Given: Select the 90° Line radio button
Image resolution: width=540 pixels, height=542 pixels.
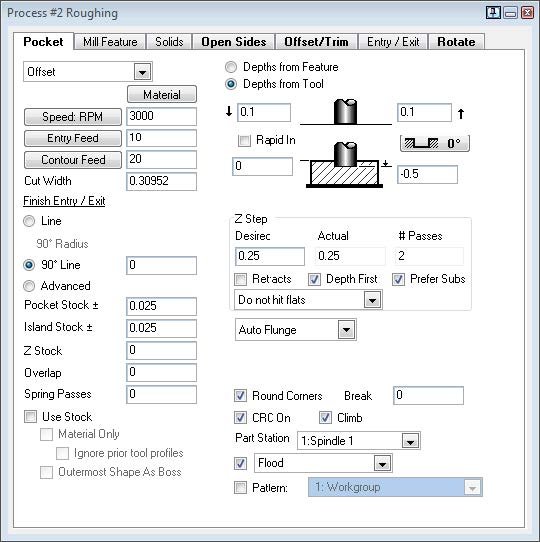Looking at the screenshot, I should coord(29,265).
